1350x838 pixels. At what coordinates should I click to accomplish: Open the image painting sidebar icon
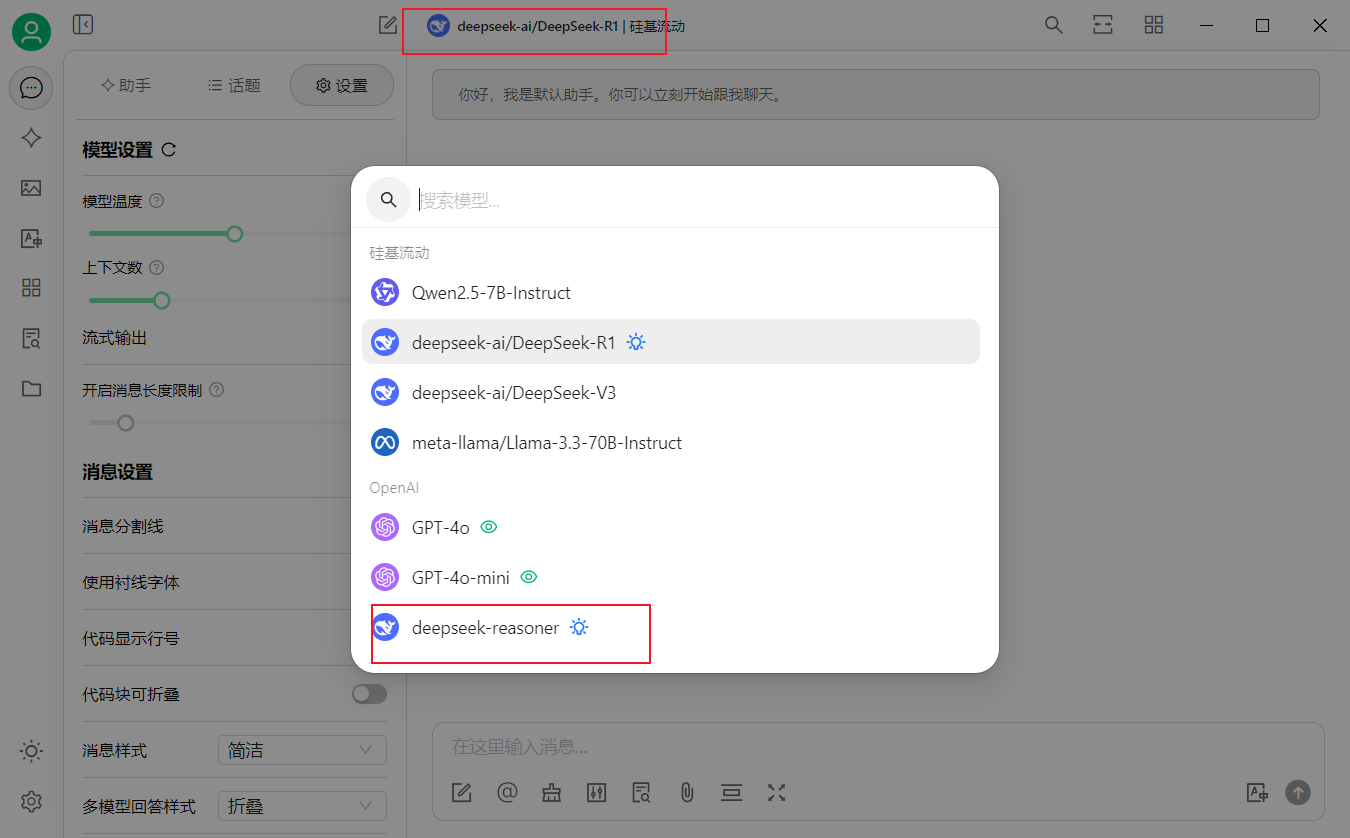[x=31, y=188]
